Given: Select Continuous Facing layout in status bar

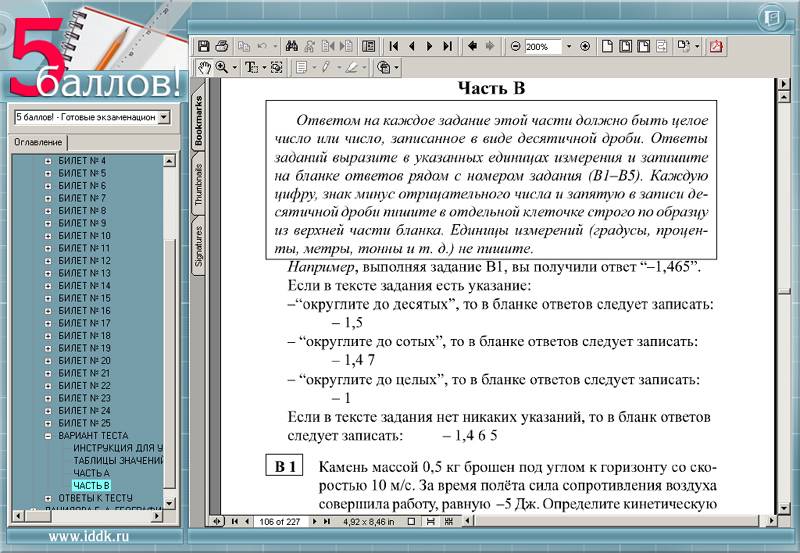Looking at the screenshot, I should [x=449, y=521].
